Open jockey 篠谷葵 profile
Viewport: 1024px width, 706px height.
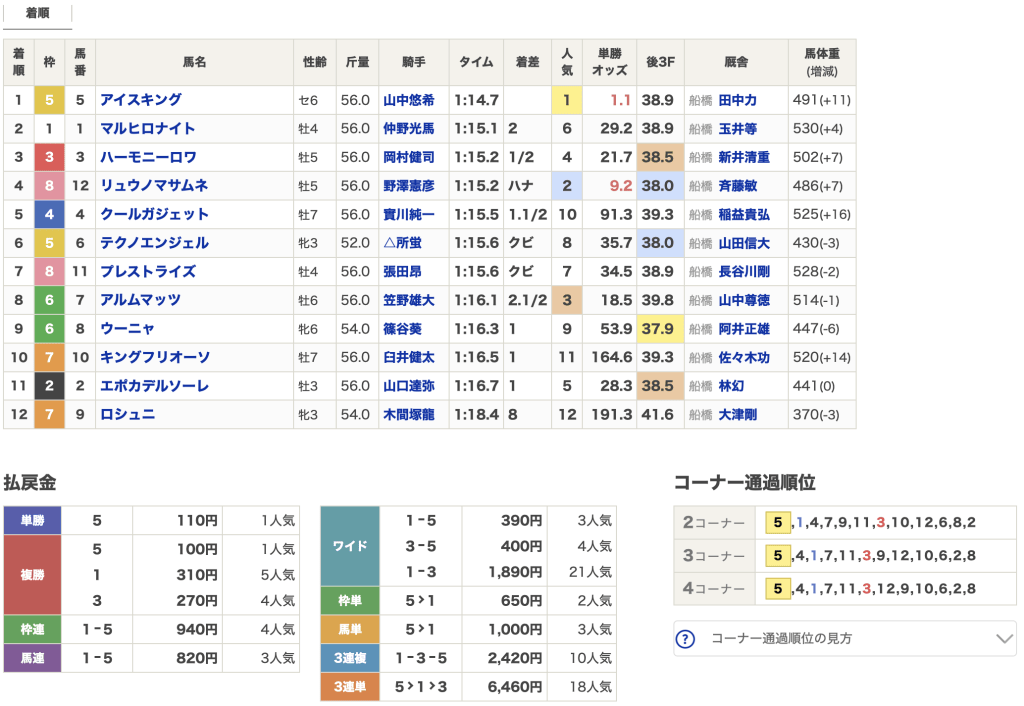pos(402,329)
